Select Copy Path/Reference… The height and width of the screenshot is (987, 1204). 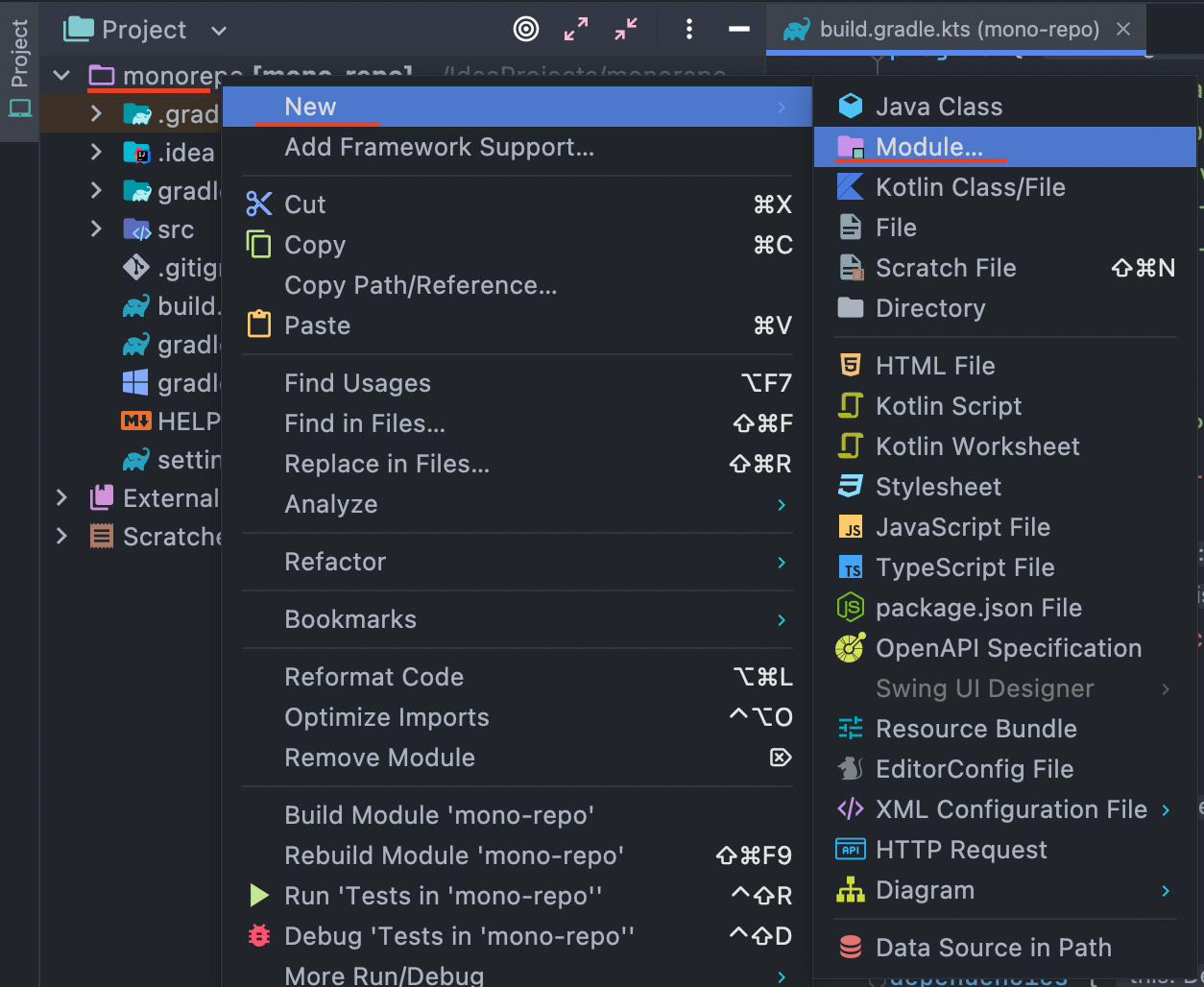518,285
